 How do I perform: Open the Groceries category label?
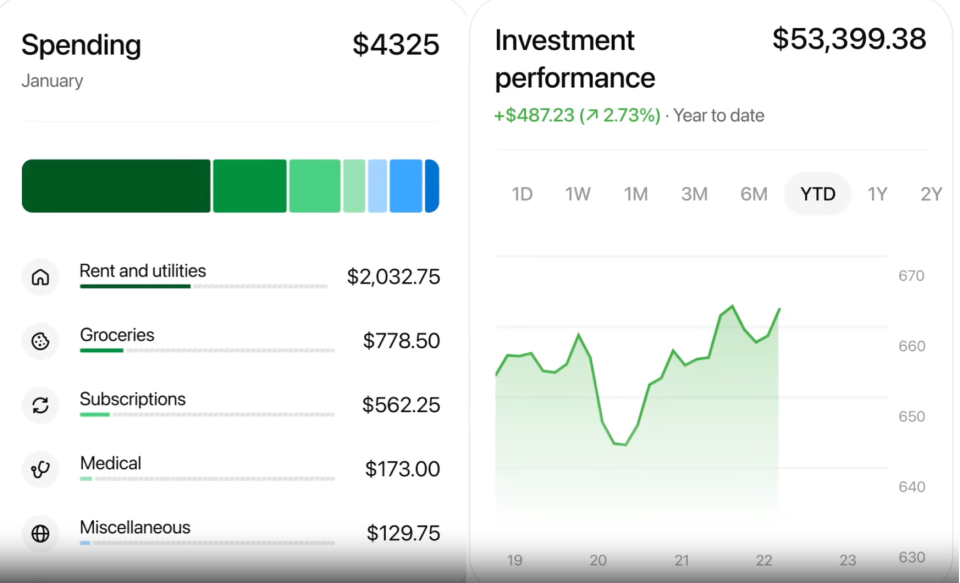tap(117, 335)
